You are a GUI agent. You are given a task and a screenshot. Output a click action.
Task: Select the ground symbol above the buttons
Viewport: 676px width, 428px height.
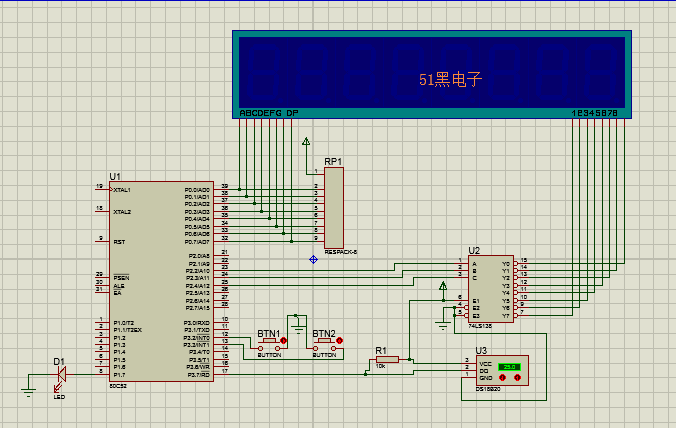pyautogui.click(x=297, y=330)
